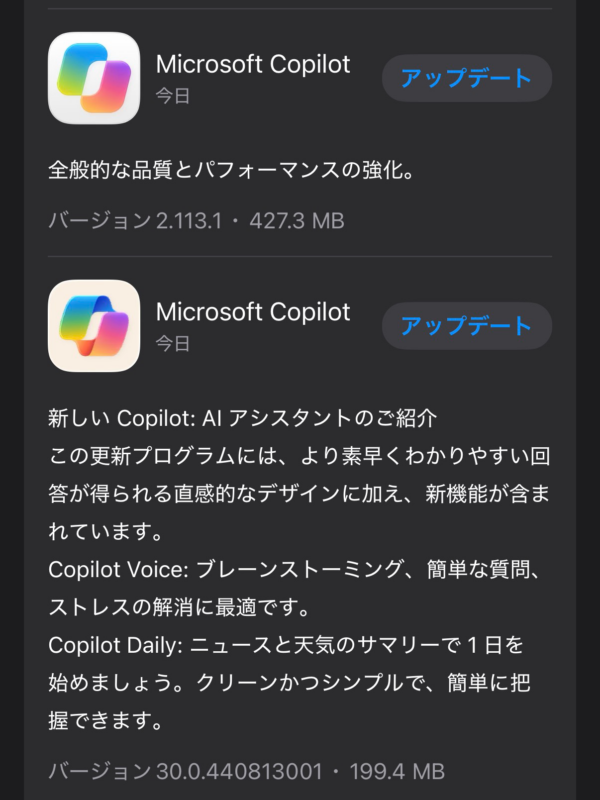Tap the バージョン 30.0.440813001 version label

(185, 771)
